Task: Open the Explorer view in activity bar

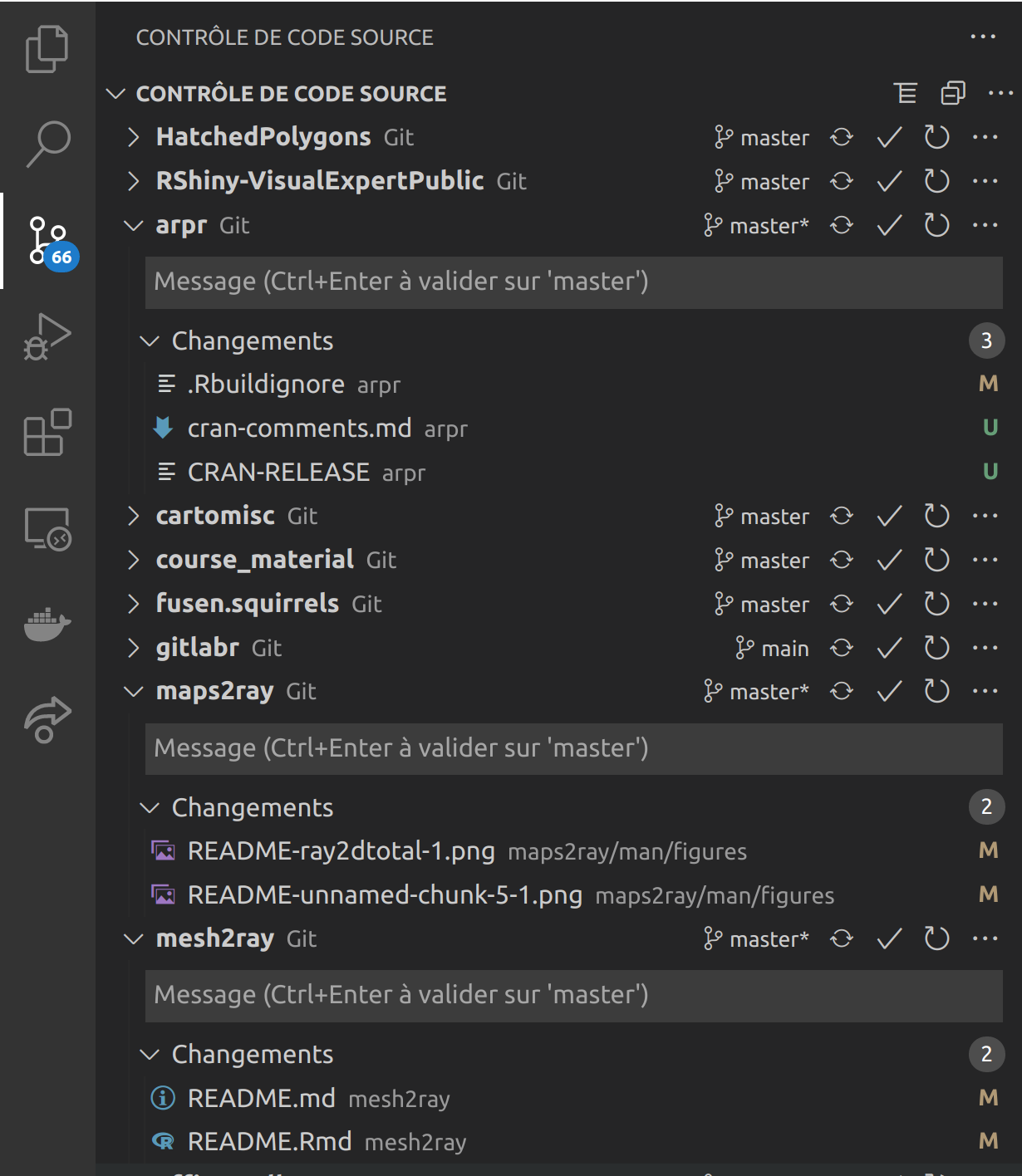Action: [x=47, y=49]
